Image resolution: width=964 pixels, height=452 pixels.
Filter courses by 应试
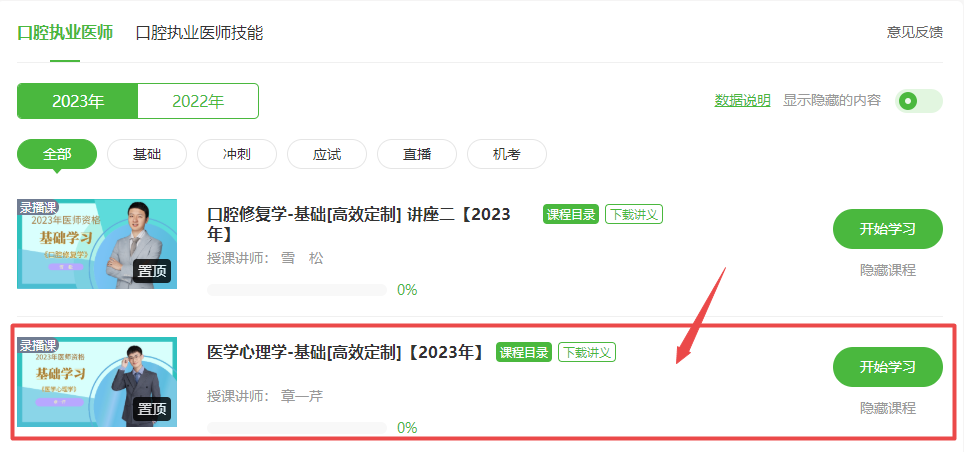pyautogui.click(x=327, y=154)
